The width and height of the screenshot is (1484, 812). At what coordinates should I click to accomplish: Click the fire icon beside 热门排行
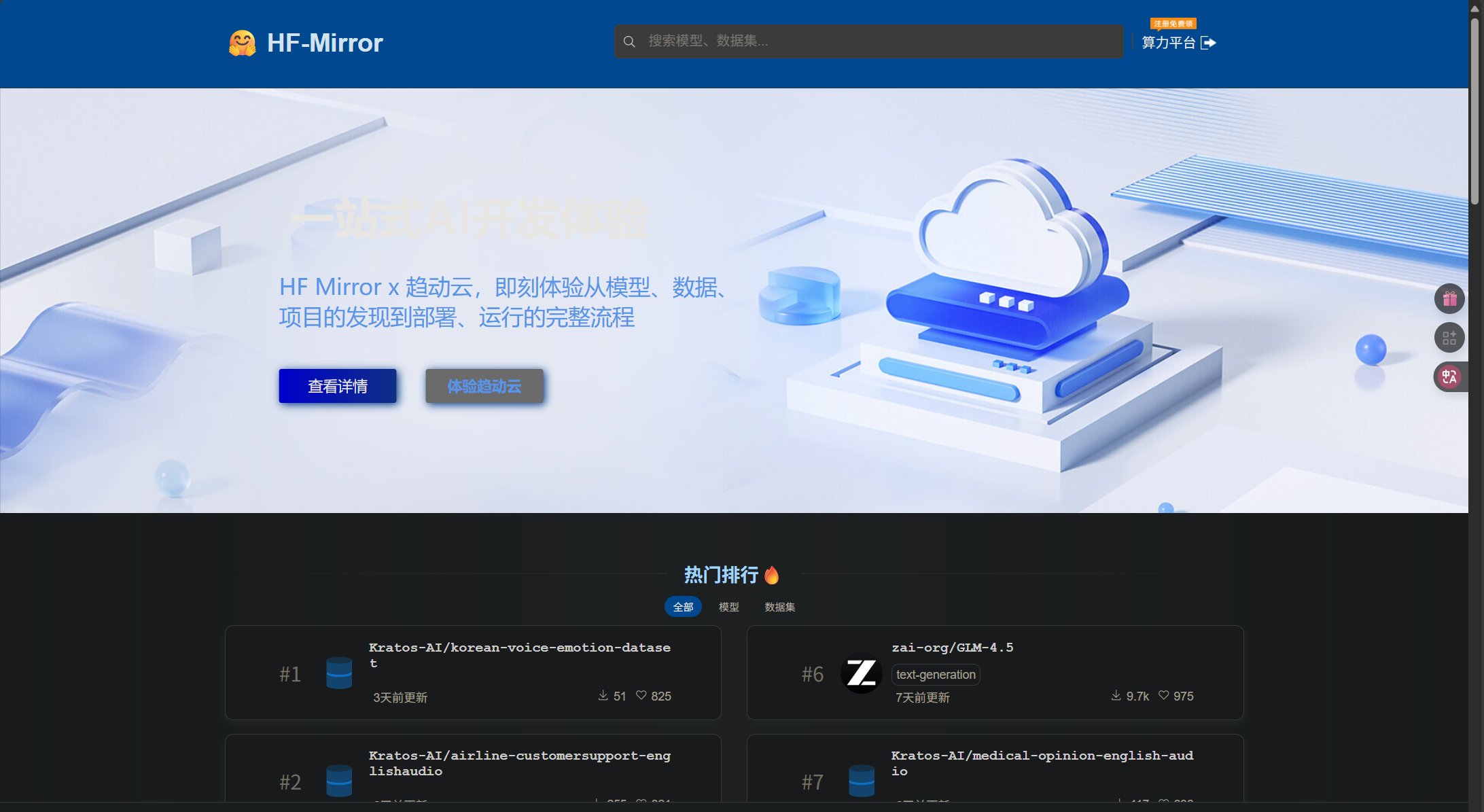(772, 575)
